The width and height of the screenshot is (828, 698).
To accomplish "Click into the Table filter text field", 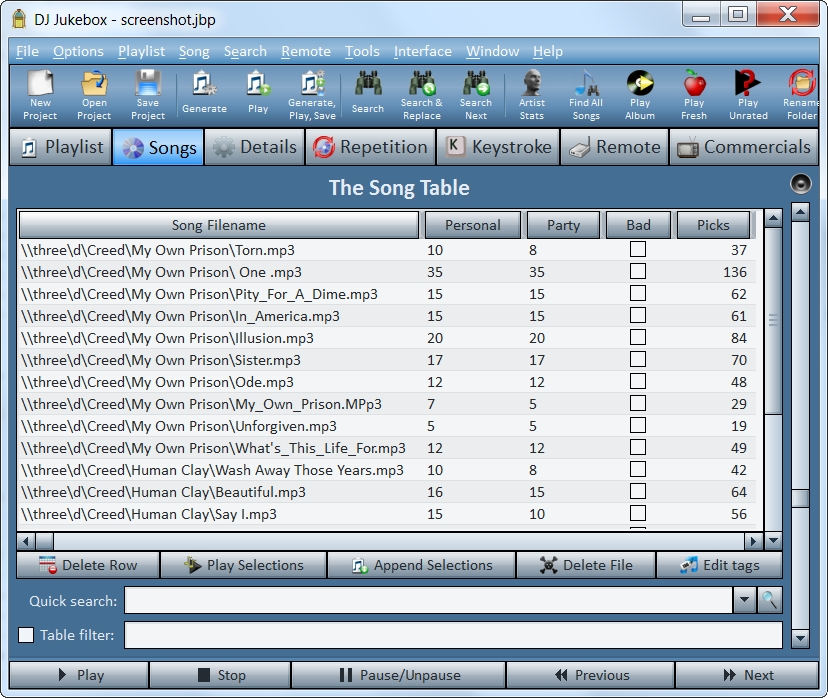I will coord(453,634).
